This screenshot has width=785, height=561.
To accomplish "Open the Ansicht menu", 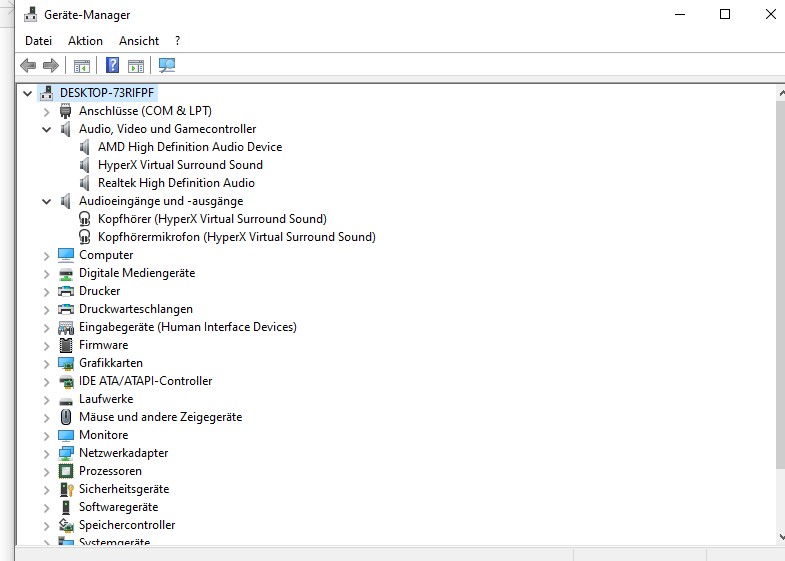I will click(x=139, y=41).
